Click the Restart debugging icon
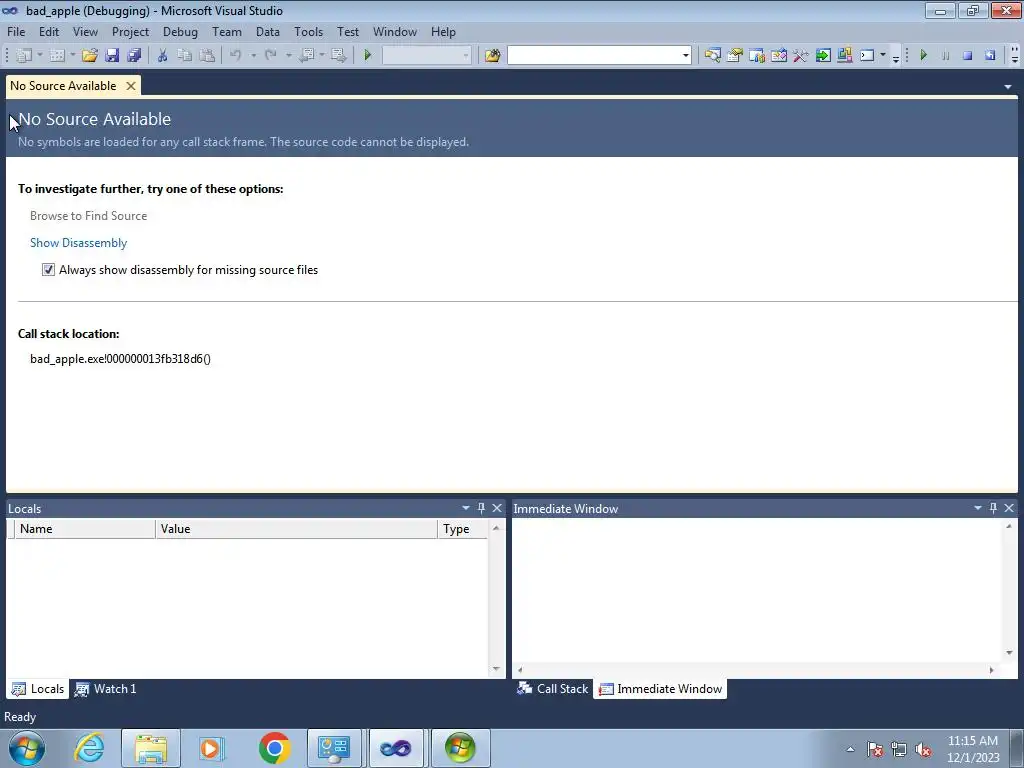The height and width of the screenshot is (768, 1024). pyautogui.click(x=990, y=56)
